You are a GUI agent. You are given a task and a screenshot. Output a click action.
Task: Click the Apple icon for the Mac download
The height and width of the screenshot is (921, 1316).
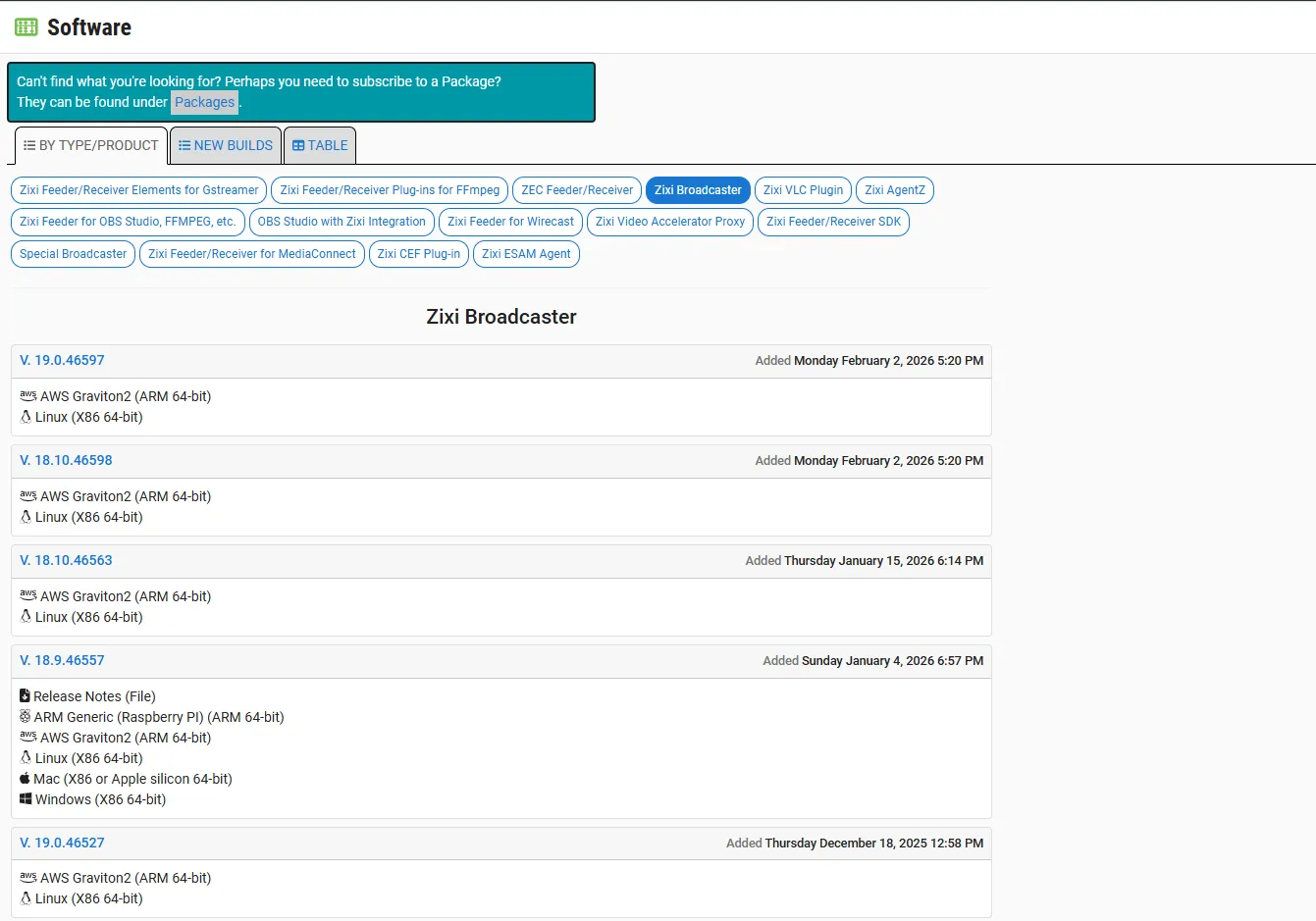pos(25,778)
